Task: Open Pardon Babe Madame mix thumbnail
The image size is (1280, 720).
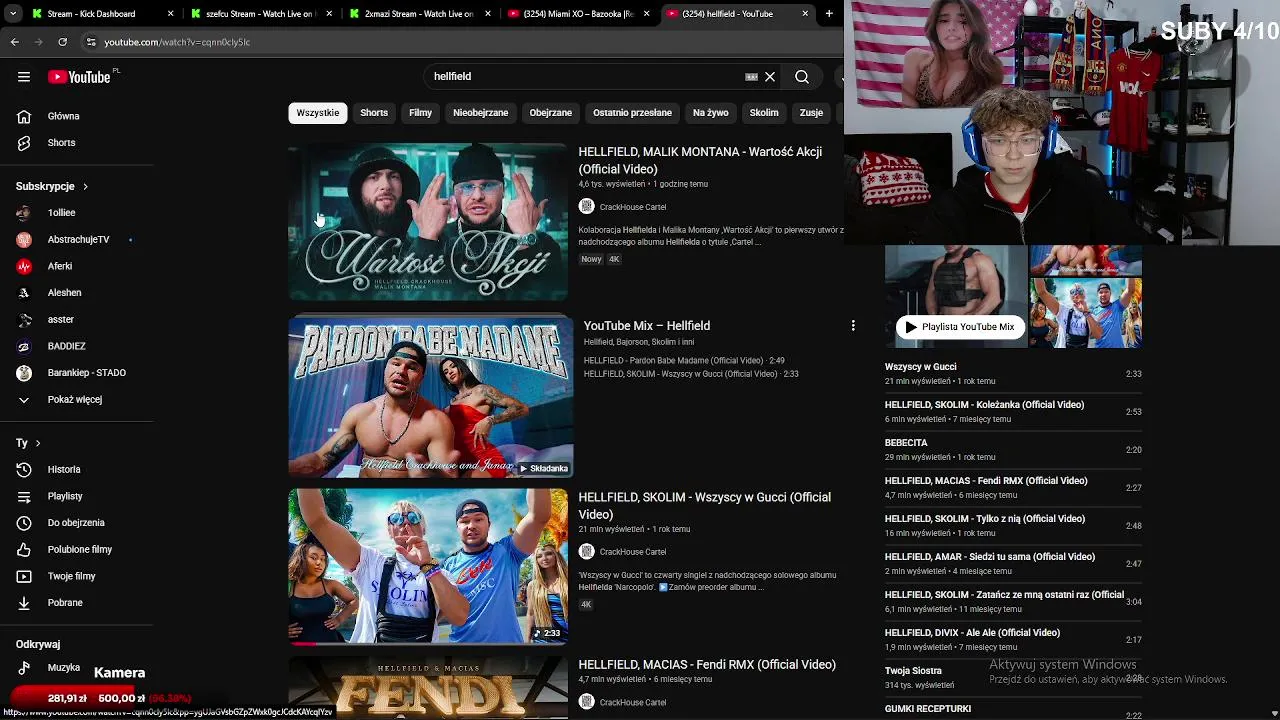Action: 430,397
